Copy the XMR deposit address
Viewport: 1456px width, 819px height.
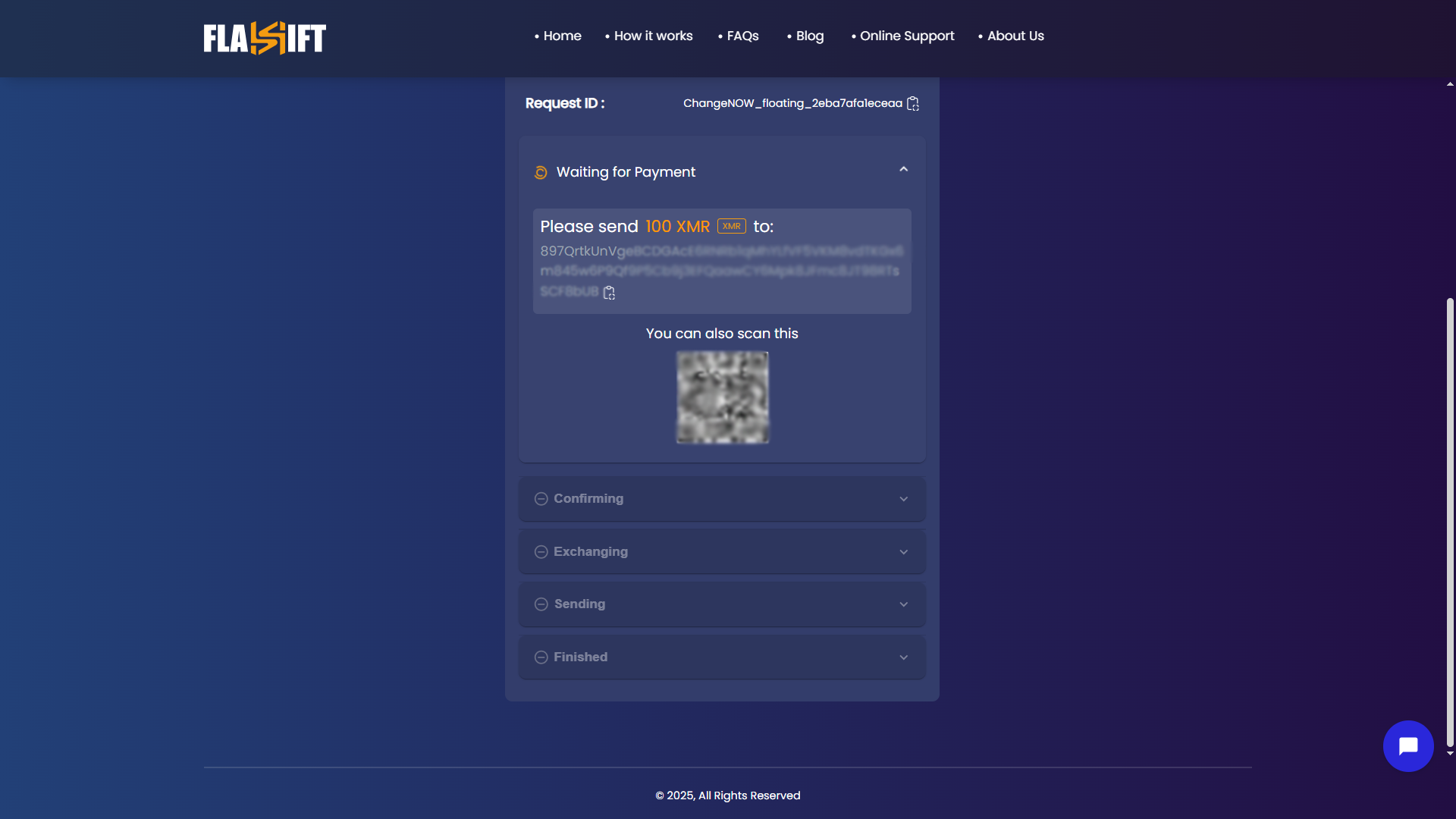[x=609, y=293]
